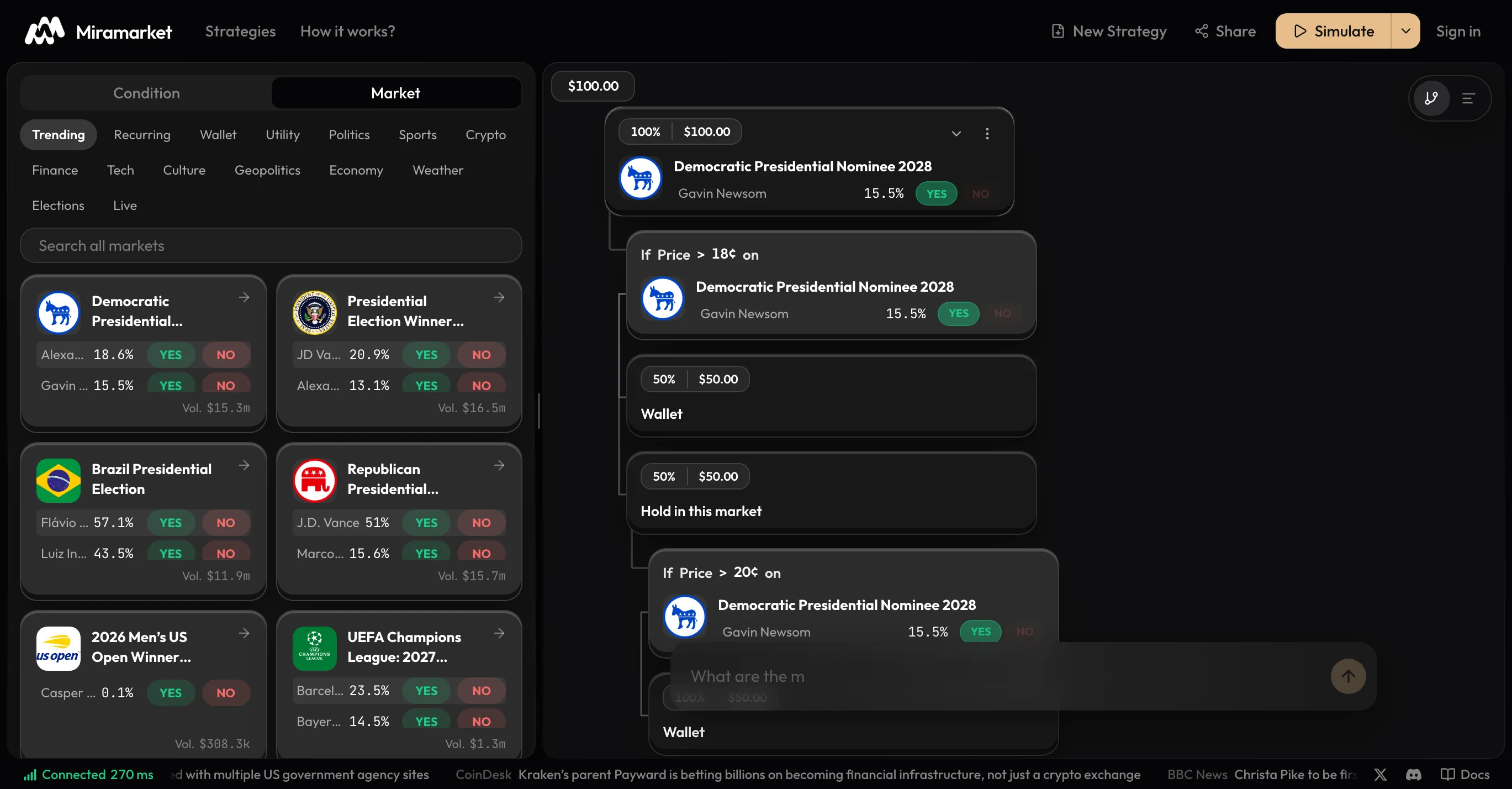Open Democratic Presidential market card arrow
Viewport: 1512px width, 789px height.
(x=244, y=298)
